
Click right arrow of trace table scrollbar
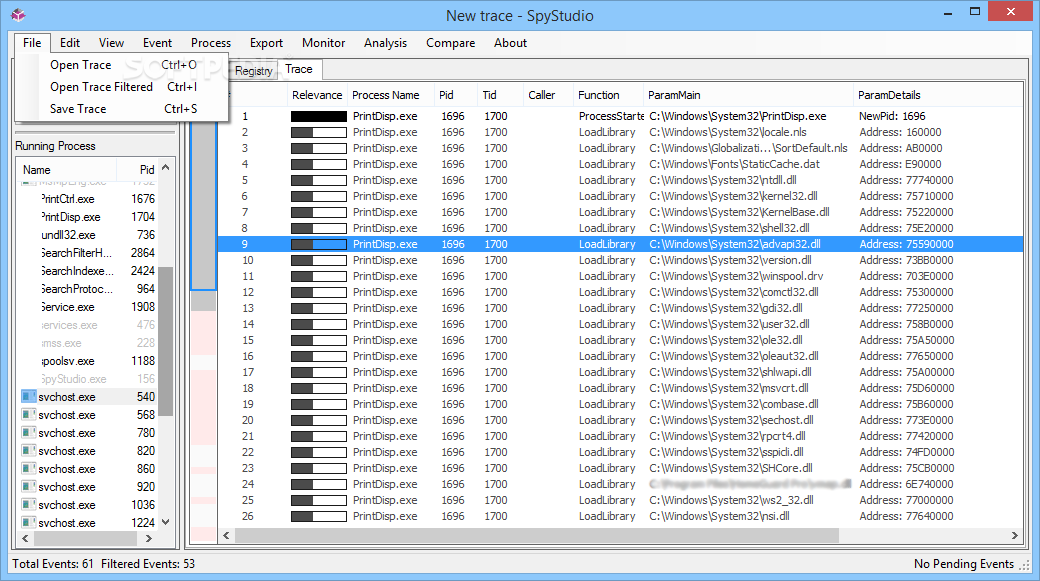(x=1014, y=535)
